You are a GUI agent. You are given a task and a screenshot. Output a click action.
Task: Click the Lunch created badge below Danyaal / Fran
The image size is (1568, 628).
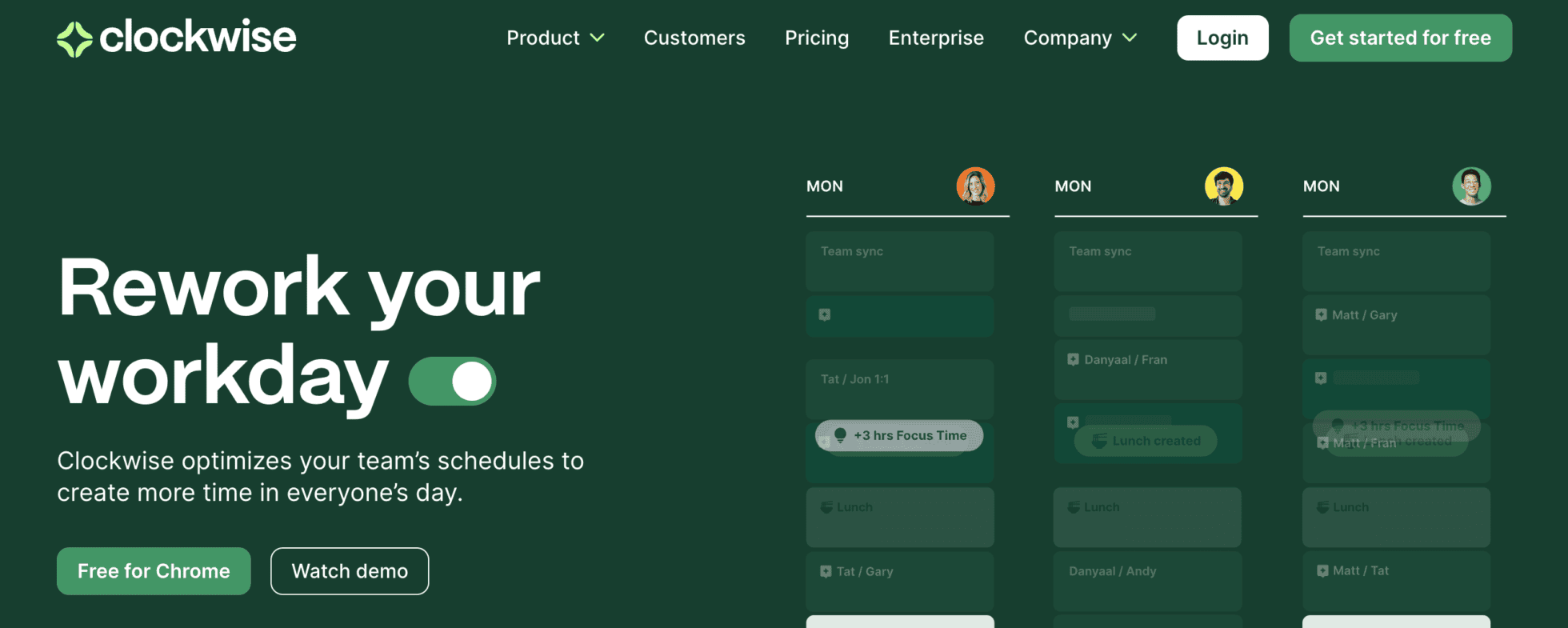point(1146,441)
